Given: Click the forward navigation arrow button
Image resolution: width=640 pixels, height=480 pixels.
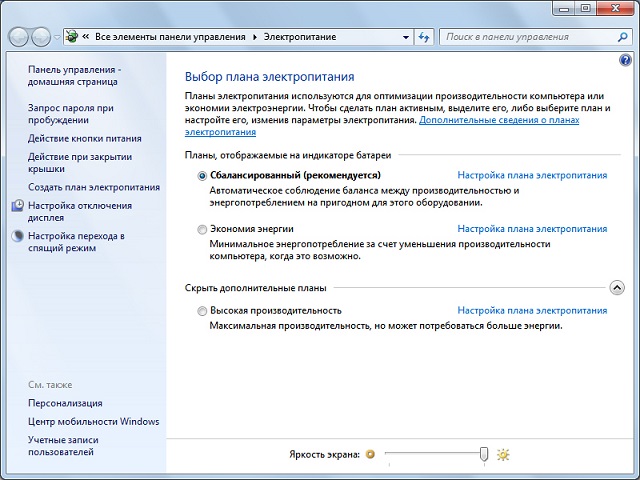Looking at the screenshot, I should coord(41,37).
